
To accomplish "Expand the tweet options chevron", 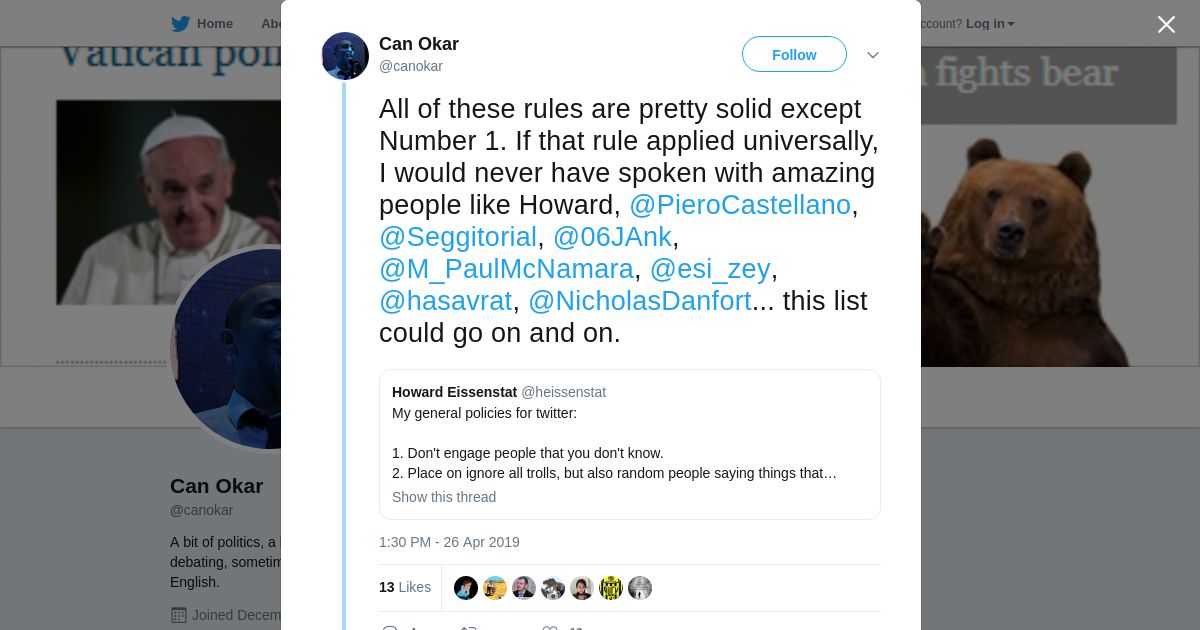I will click(872, 55).
